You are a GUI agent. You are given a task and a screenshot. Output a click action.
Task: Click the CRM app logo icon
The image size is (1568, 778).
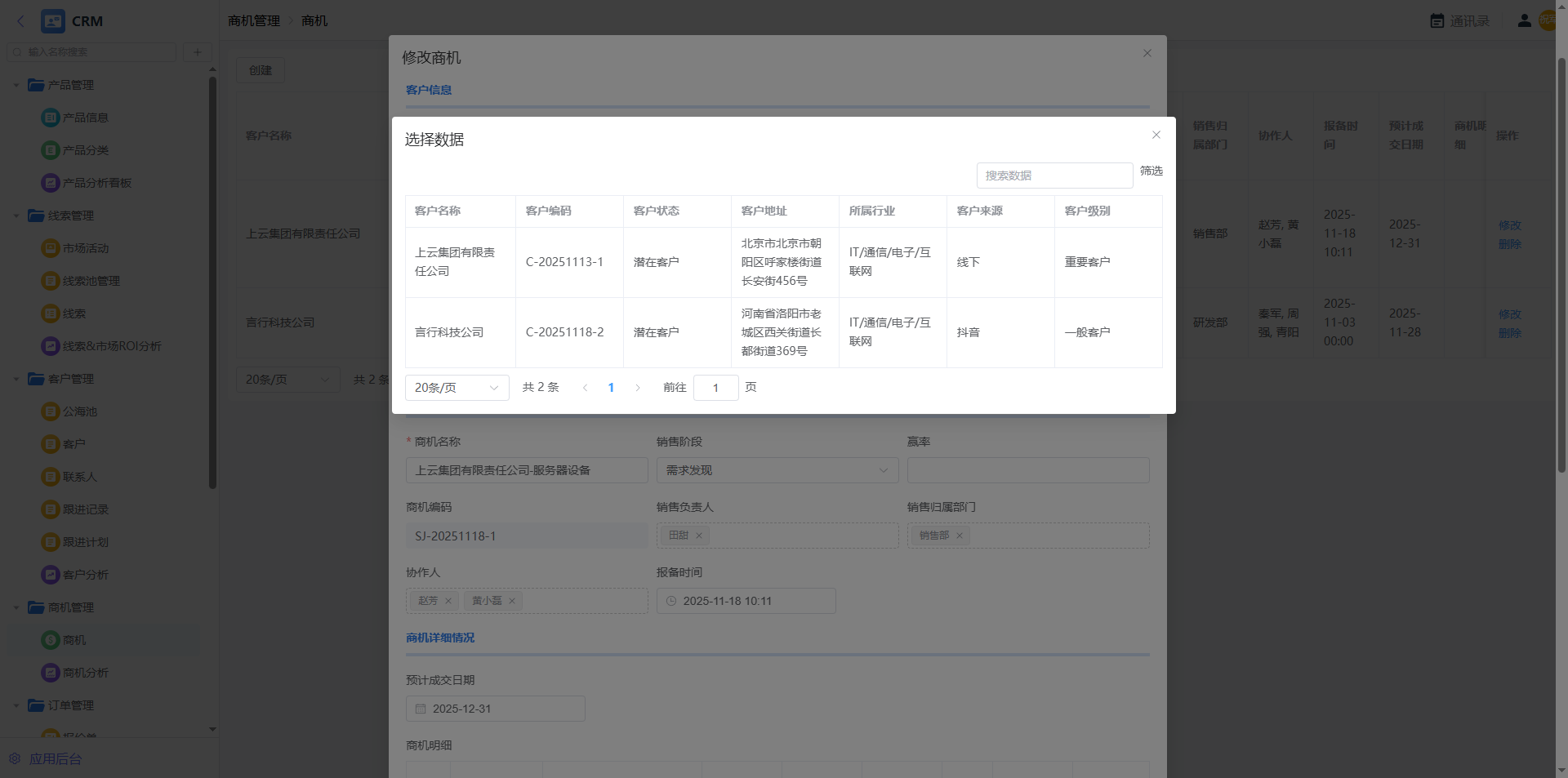[53, 21]
